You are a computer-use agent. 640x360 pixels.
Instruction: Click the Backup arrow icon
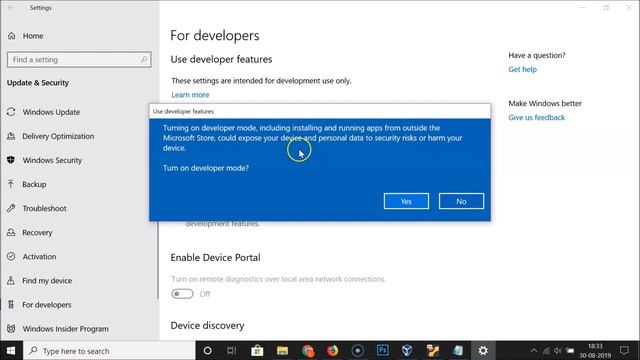[11, 184]
